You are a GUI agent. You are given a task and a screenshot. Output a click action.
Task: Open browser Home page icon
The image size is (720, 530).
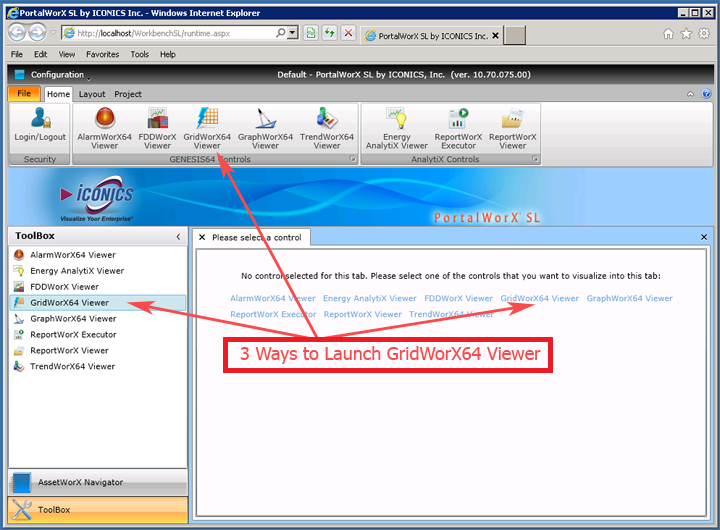click(669, 34)
